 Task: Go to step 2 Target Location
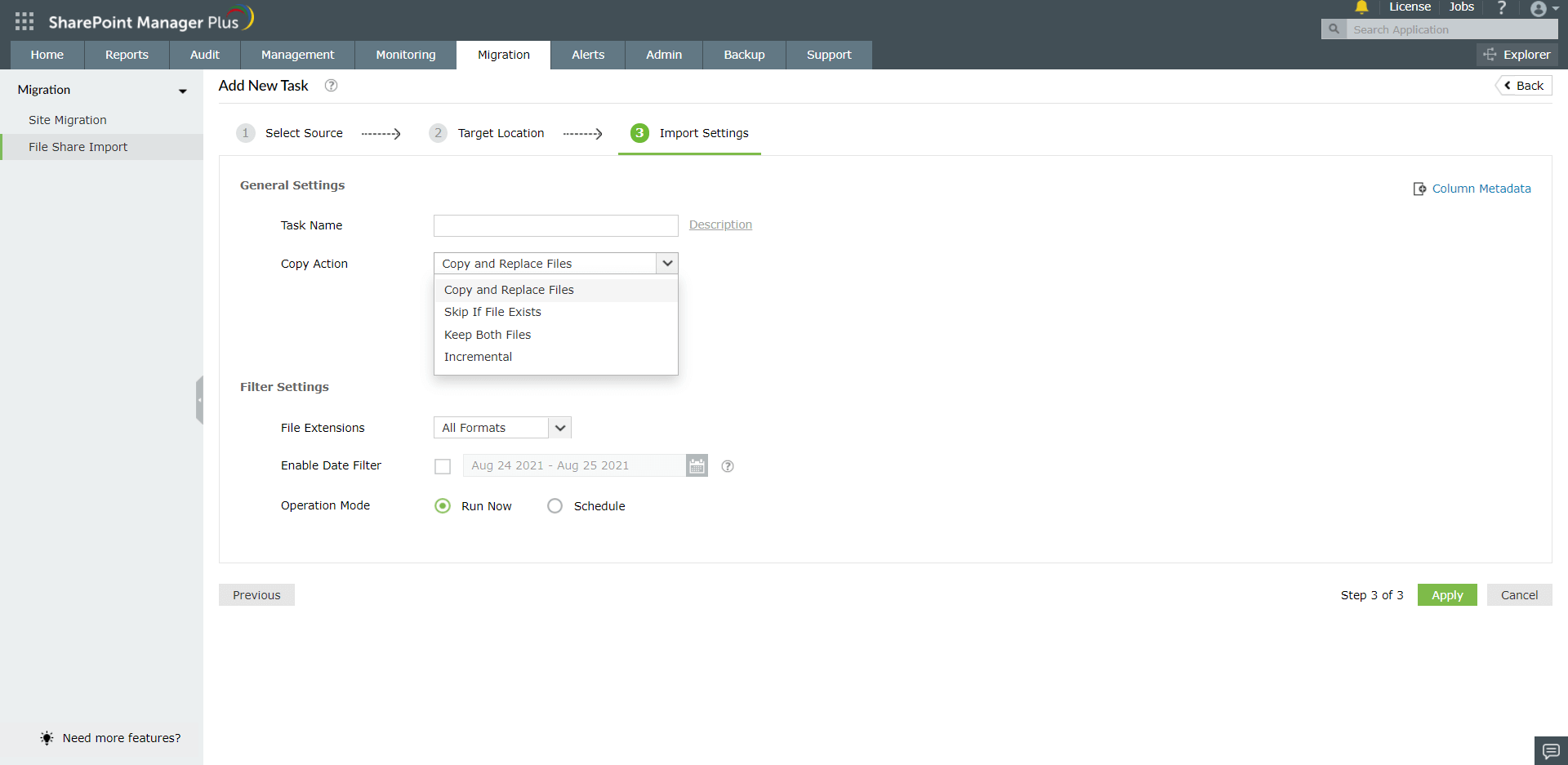[487, 133]
